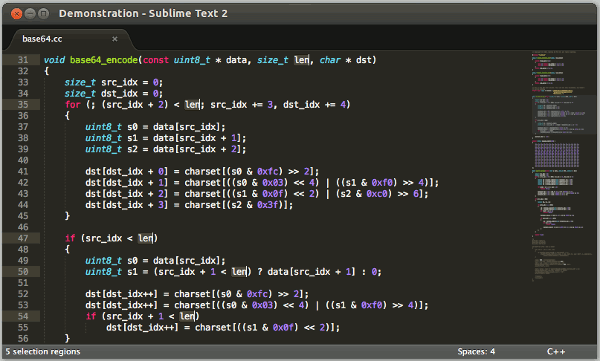Open the Spaces: 4 indentation menu
The image size is (600, 361).
(476, 351)
